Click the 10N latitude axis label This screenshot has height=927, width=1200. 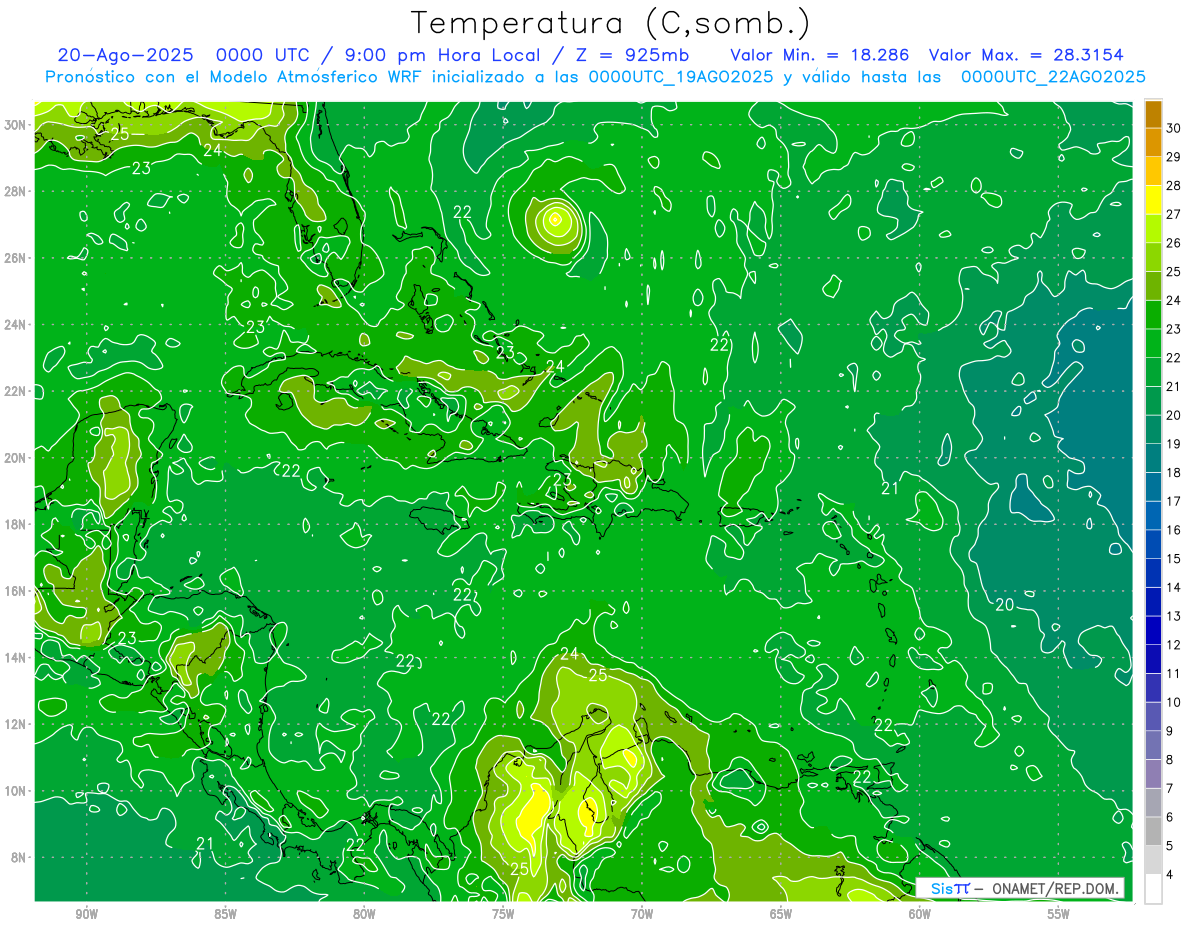pos(16,790)
